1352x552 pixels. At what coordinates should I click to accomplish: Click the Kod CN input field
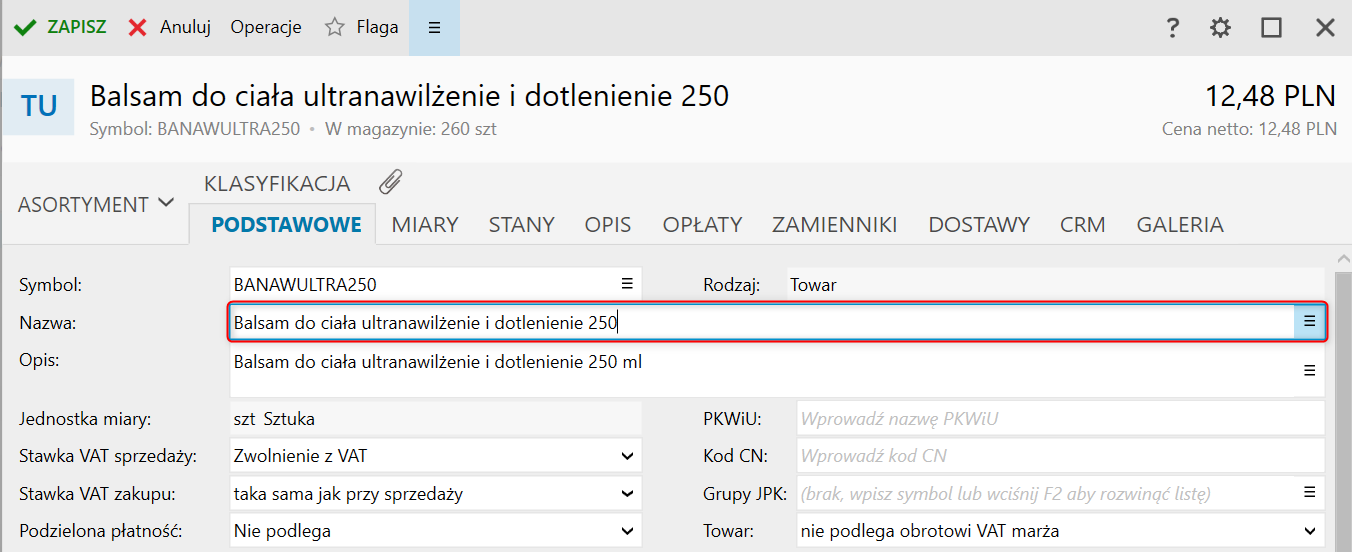(x=1060, y=456)
